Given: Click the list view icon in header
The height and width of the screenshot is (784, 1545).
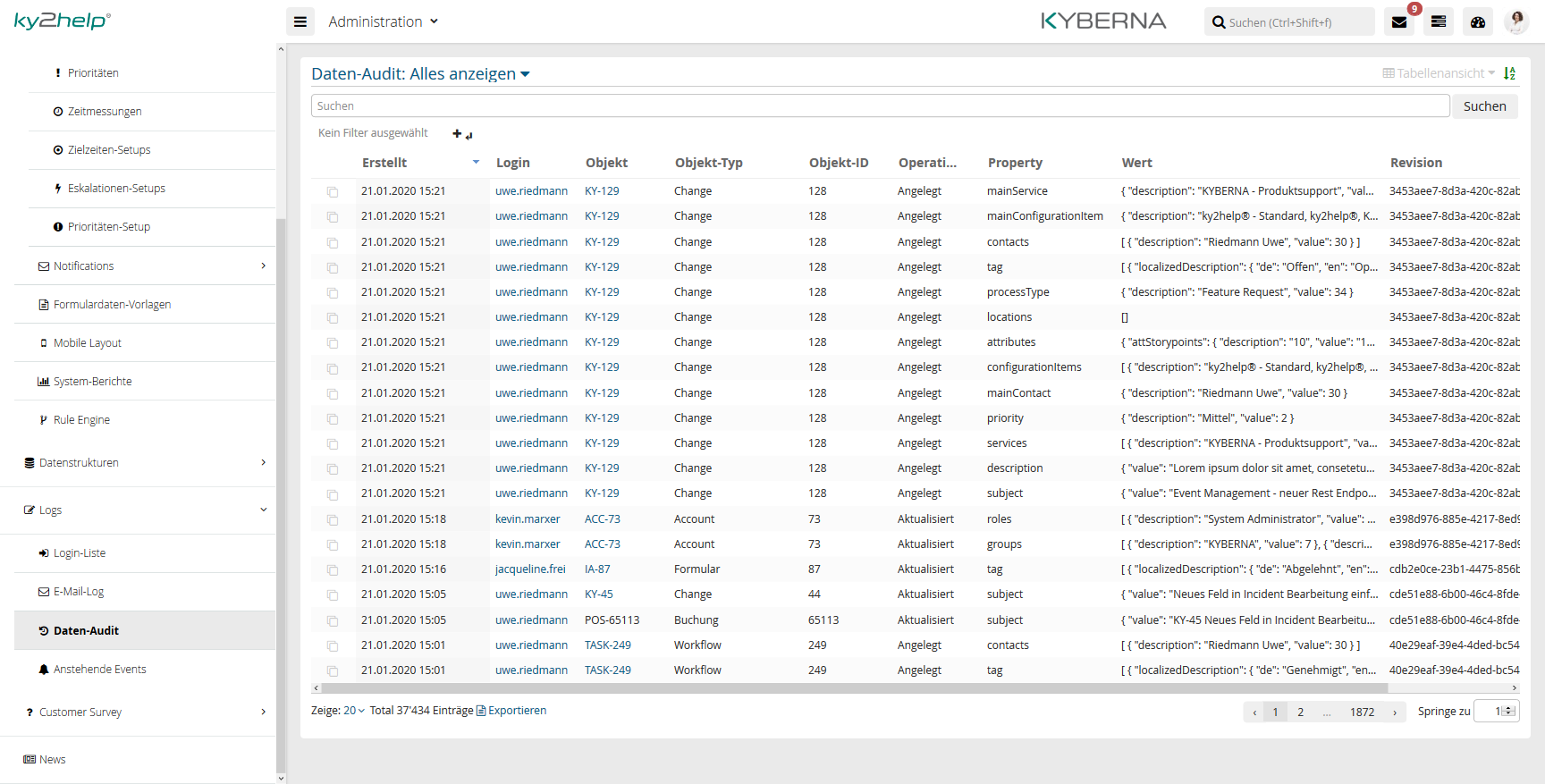Looking at the screenshot, I should pyautogui.click(x=1439, y=22).
